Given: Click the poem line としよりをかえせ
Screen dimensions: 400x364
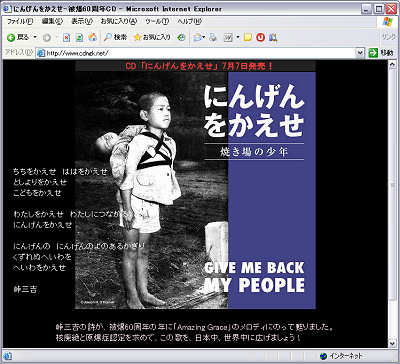Looking at the screenshot, I should pos(40,182).
